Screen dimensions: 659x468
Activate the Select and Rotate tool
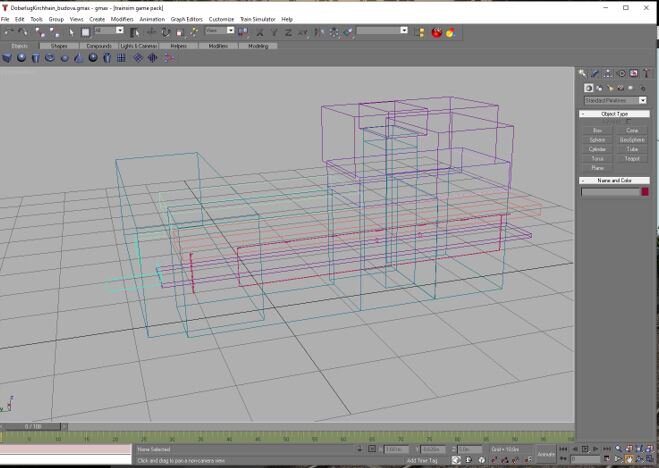point(166,32)
